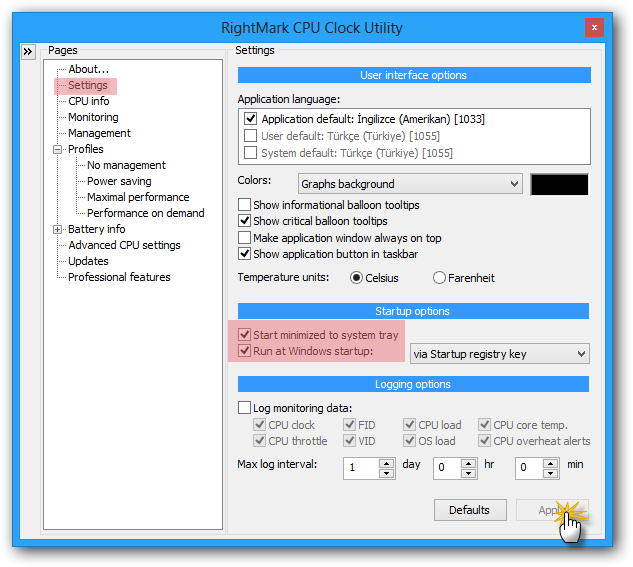
Task: Disable Show critical balloon tooltips
Action: pos(244,221)
